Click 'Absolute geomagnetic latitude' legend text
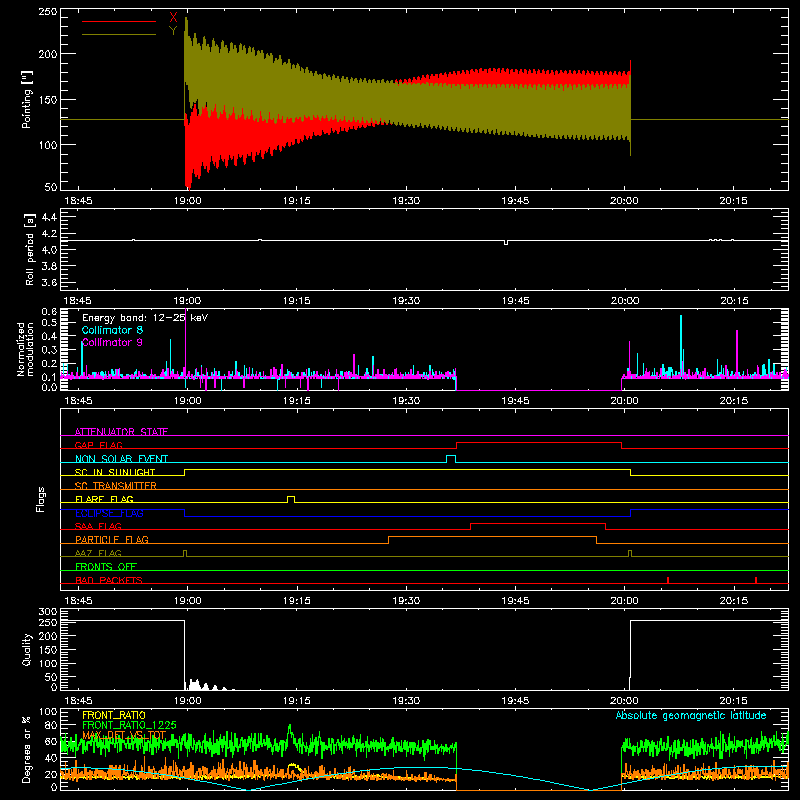800x800 pixels. [x=691, y=715]
